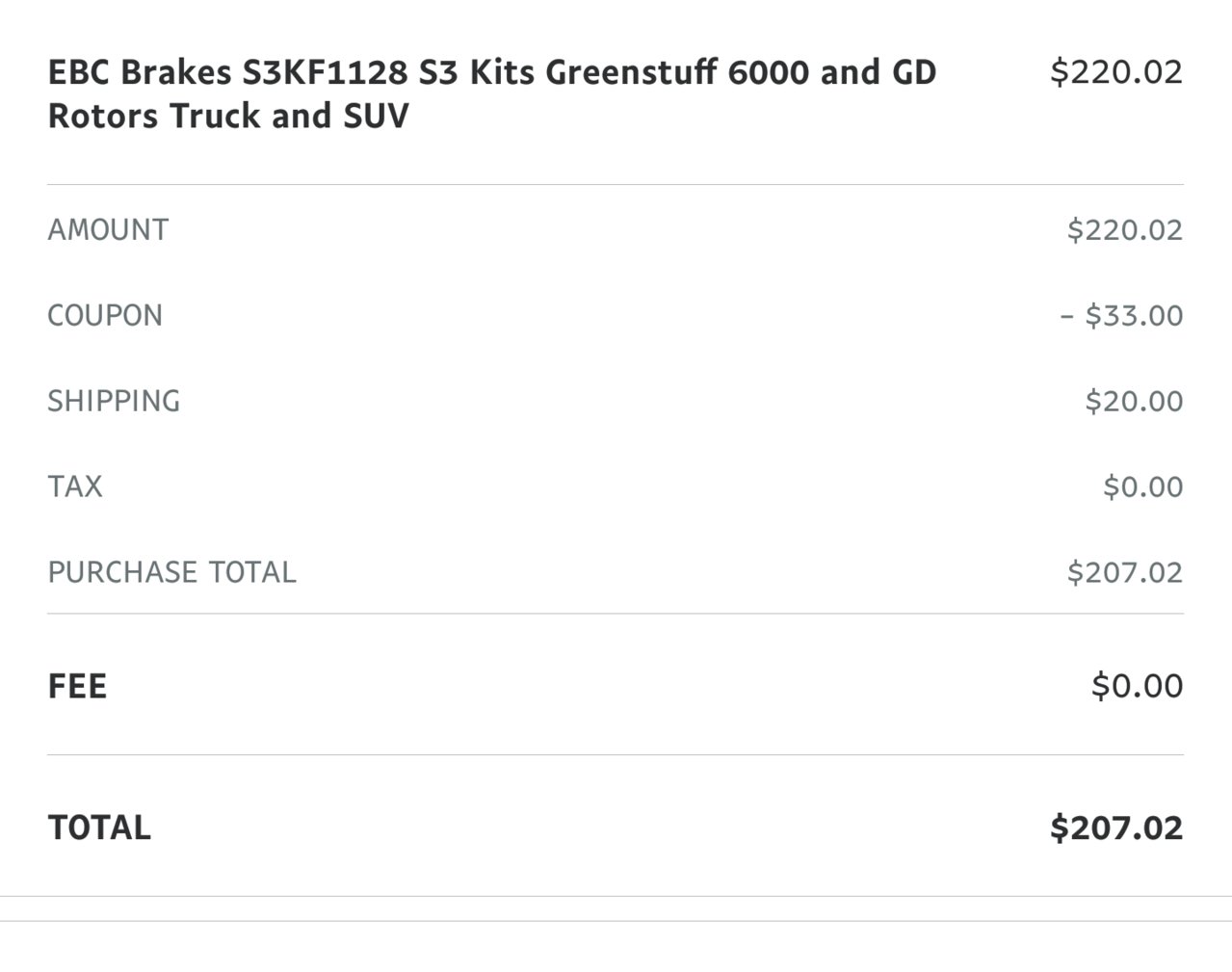Click the TAX label

click(75, 486)
